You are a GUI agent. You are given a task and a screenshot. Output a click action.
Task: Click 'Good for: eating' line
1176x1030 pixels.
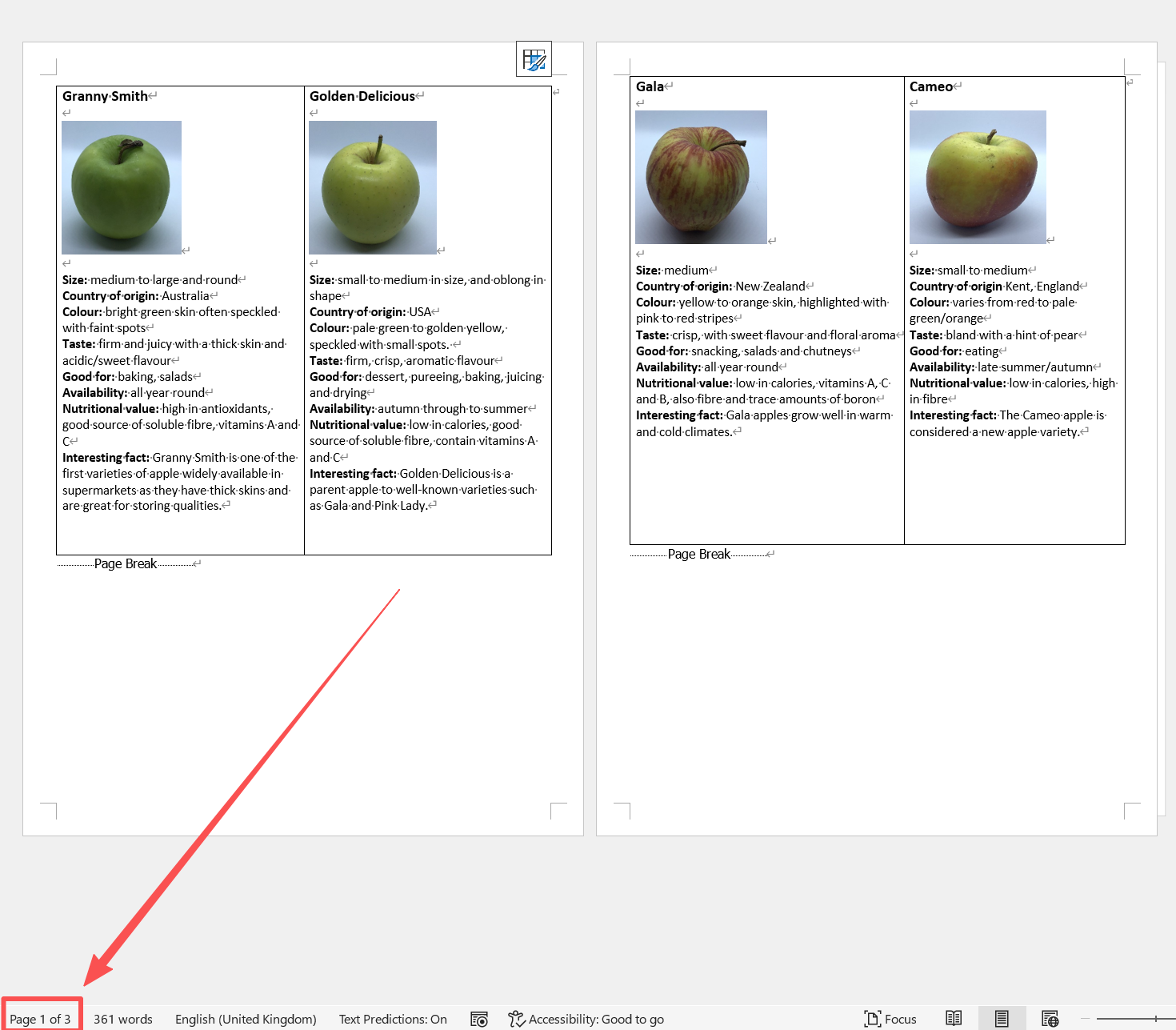(x=954, y=351)
